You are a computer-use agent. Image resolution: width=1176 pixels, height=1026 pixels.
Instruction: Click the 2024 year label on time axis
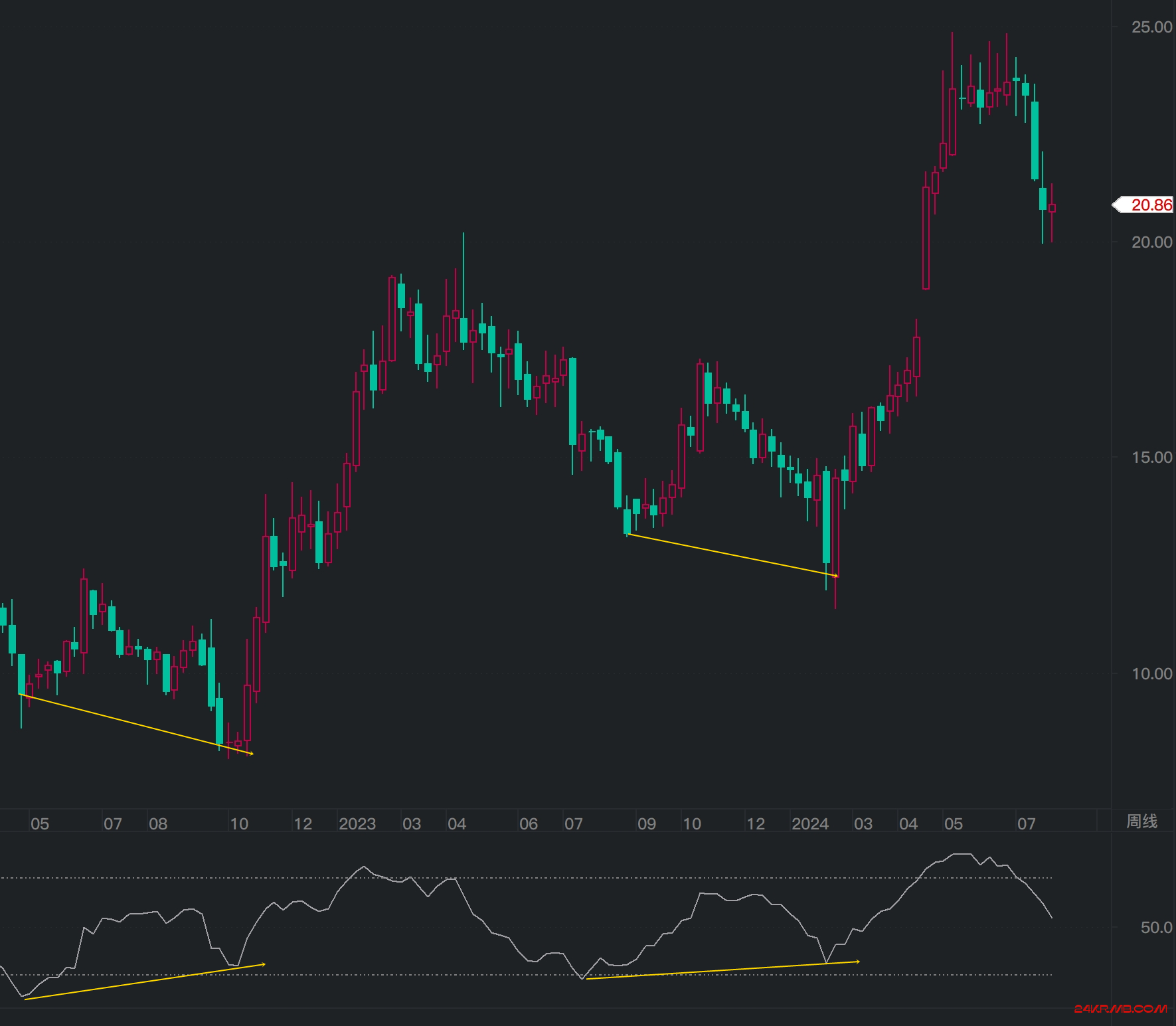coord(810,824)
